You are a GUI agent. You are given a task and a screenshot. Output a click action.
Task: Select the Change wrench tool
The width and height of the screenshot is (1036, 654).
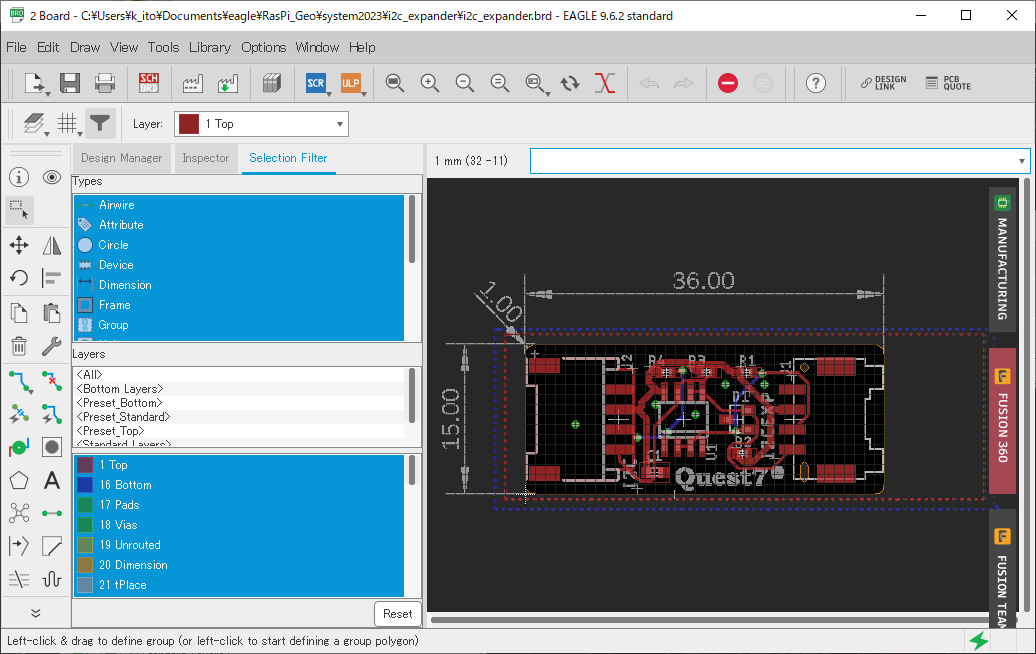pyautogui.click(x=52, y=345)
